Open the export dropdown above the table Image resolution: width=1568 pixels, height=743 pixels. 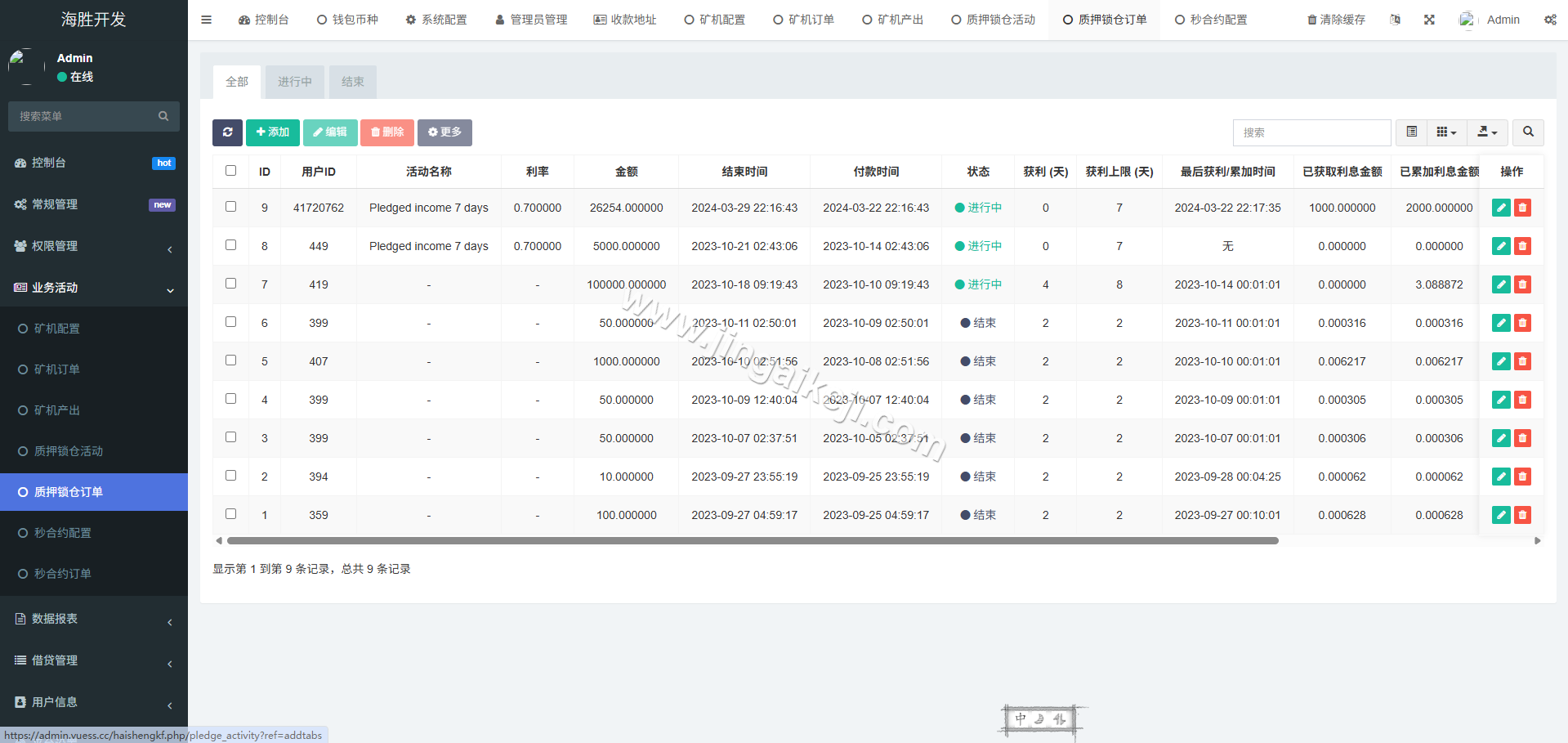click(1486, 132)
